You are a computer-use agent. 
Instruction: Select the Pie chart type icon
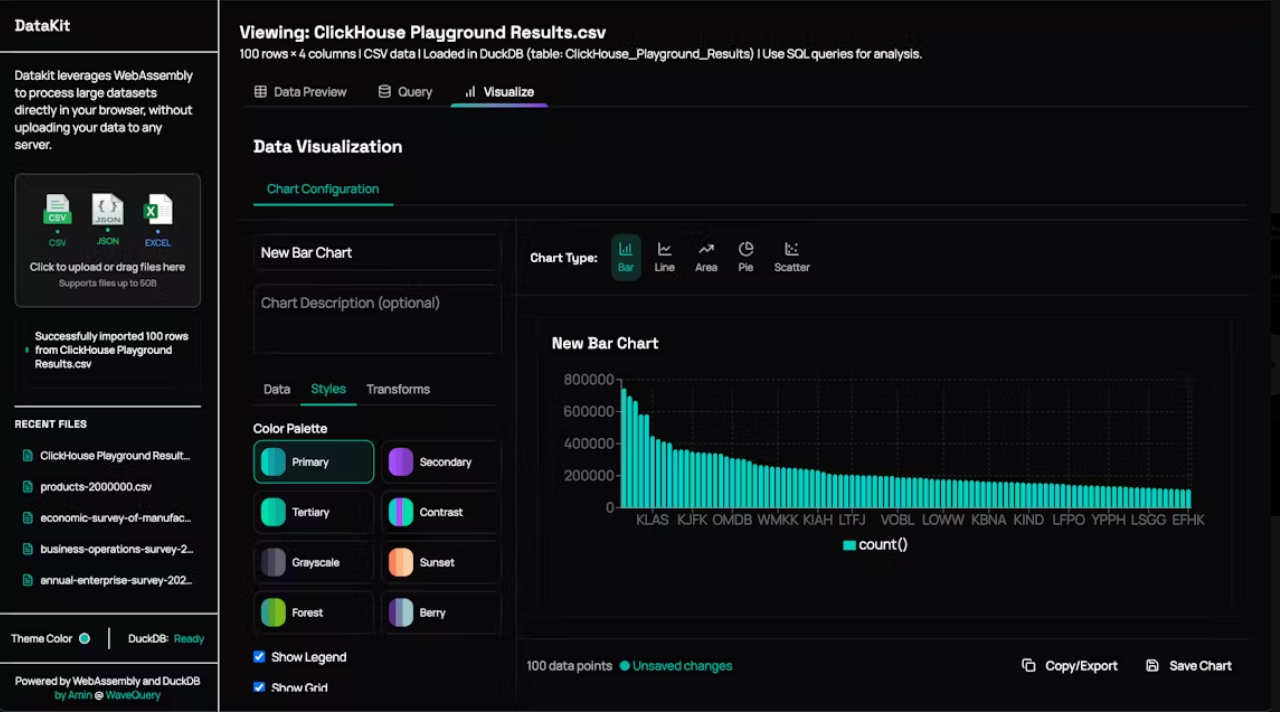coord(746,249)
